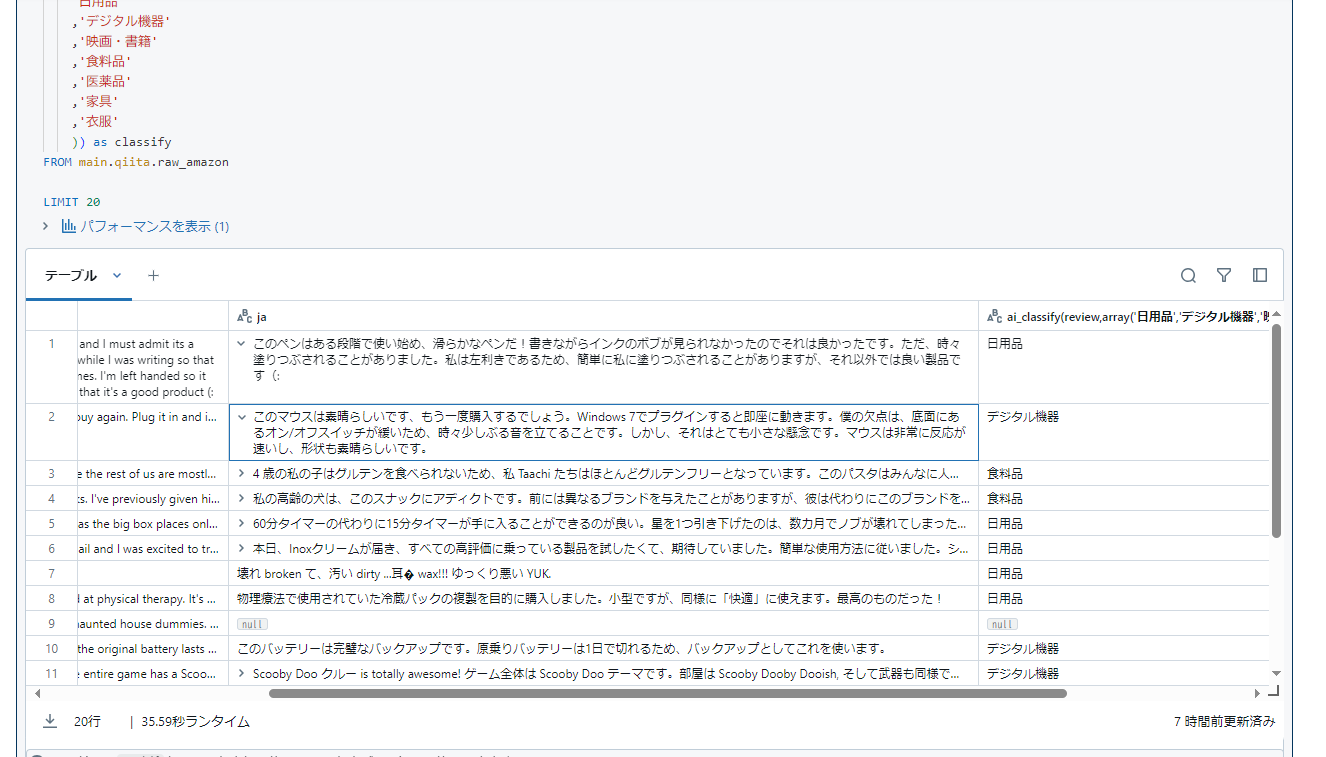Image resolution: width=1326 pixels, height=757 pixels.
Task: Add a new visualization tab with plus icon
Action: (153, 275)
